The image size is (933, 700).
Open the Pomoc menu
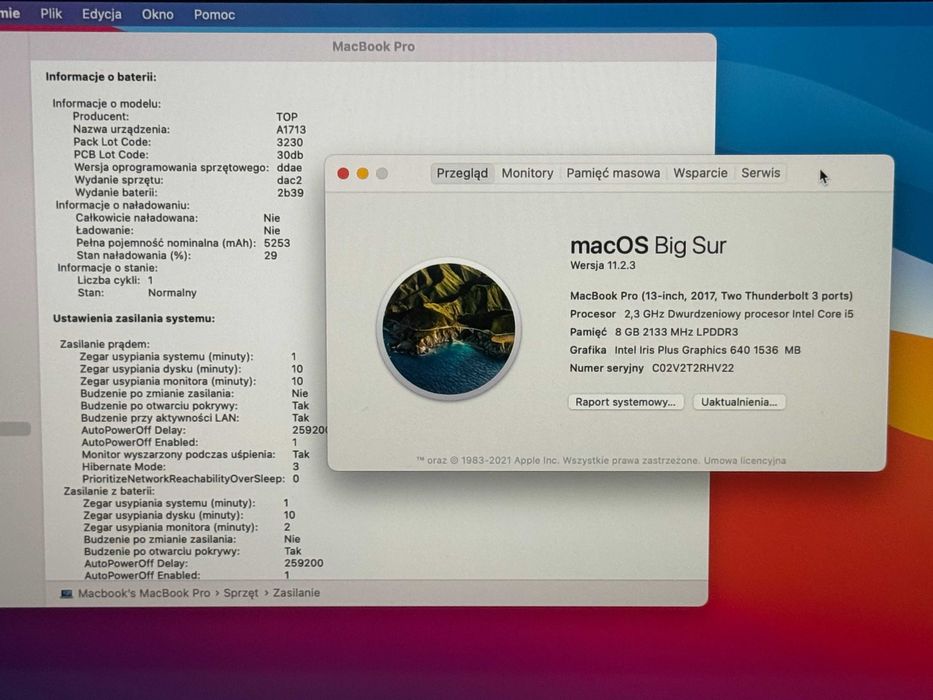coord(214,15)
